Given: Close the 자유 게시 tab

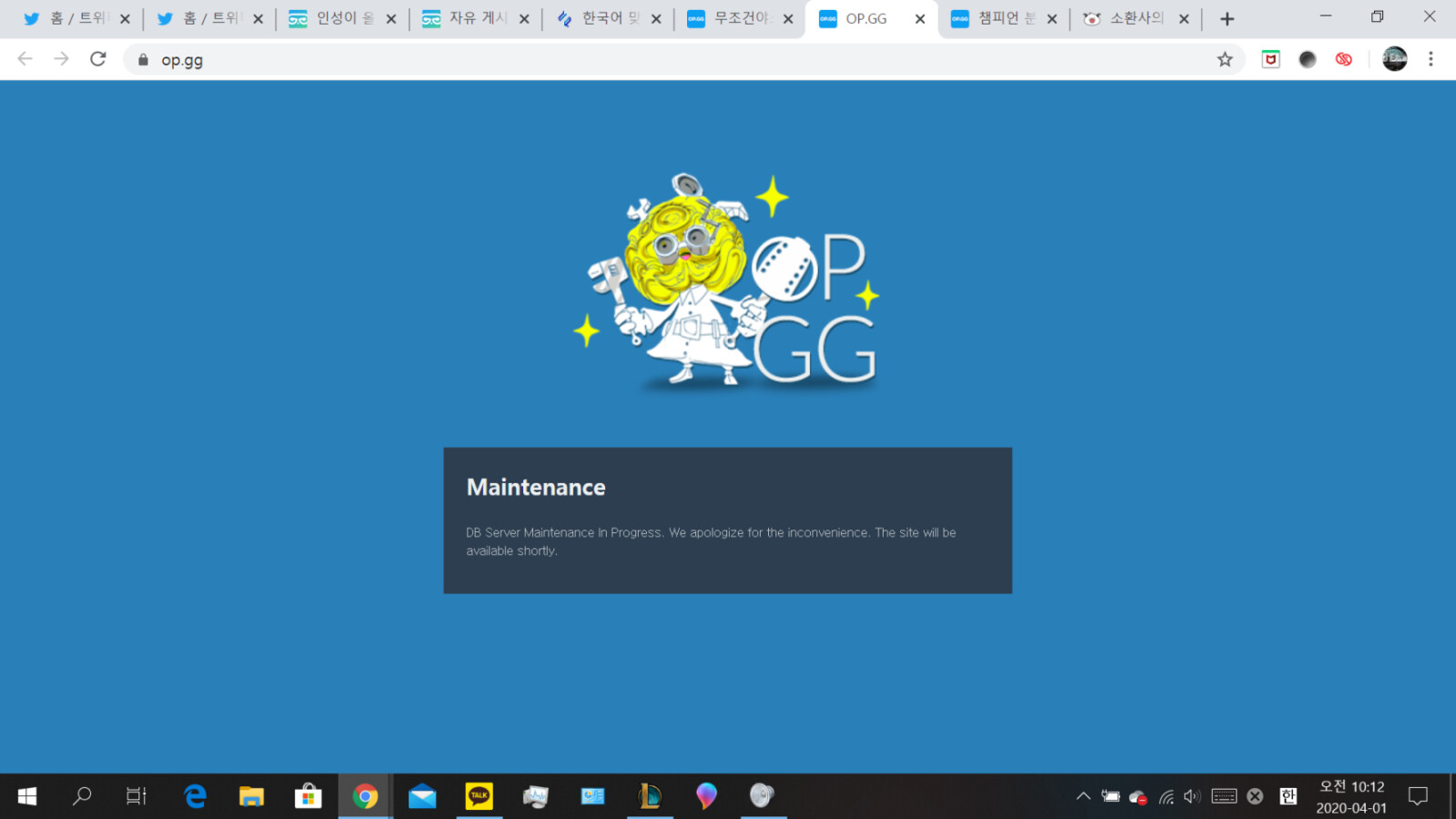Looking at the screenshot, I should pos(524,19).
